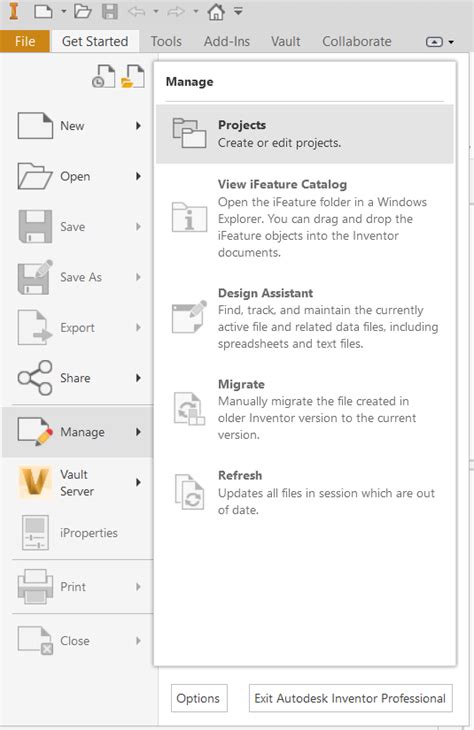
Task: Open the New file dropdown arrow in top toolbar
Action: click(x=63, y=11)
